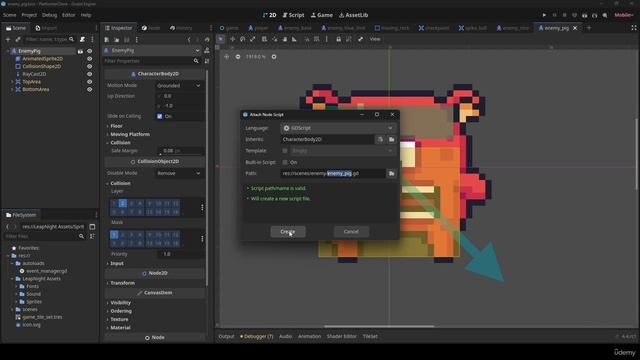
Task: Open the Output bottom panel
Action: (226, 336)
